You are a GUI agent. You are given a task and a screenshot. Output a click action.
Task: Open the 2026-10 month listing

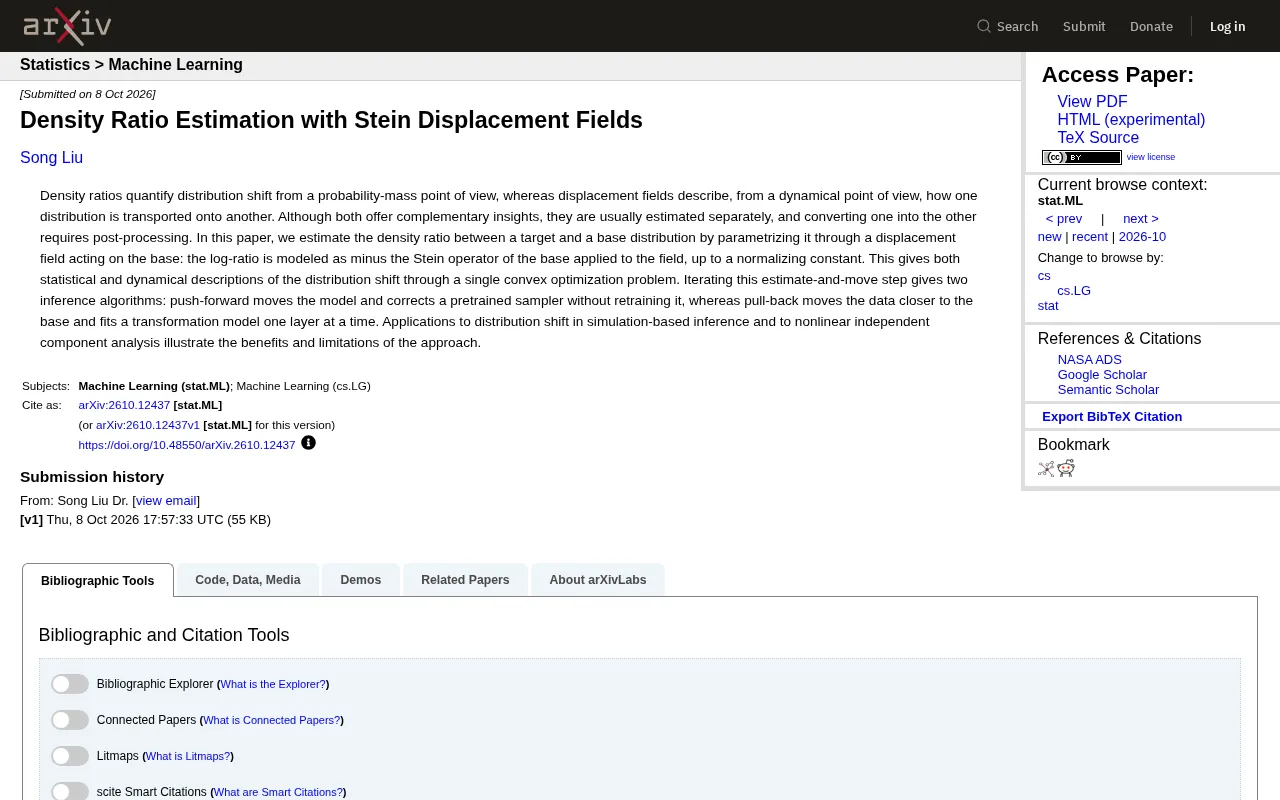point(1142,237)
